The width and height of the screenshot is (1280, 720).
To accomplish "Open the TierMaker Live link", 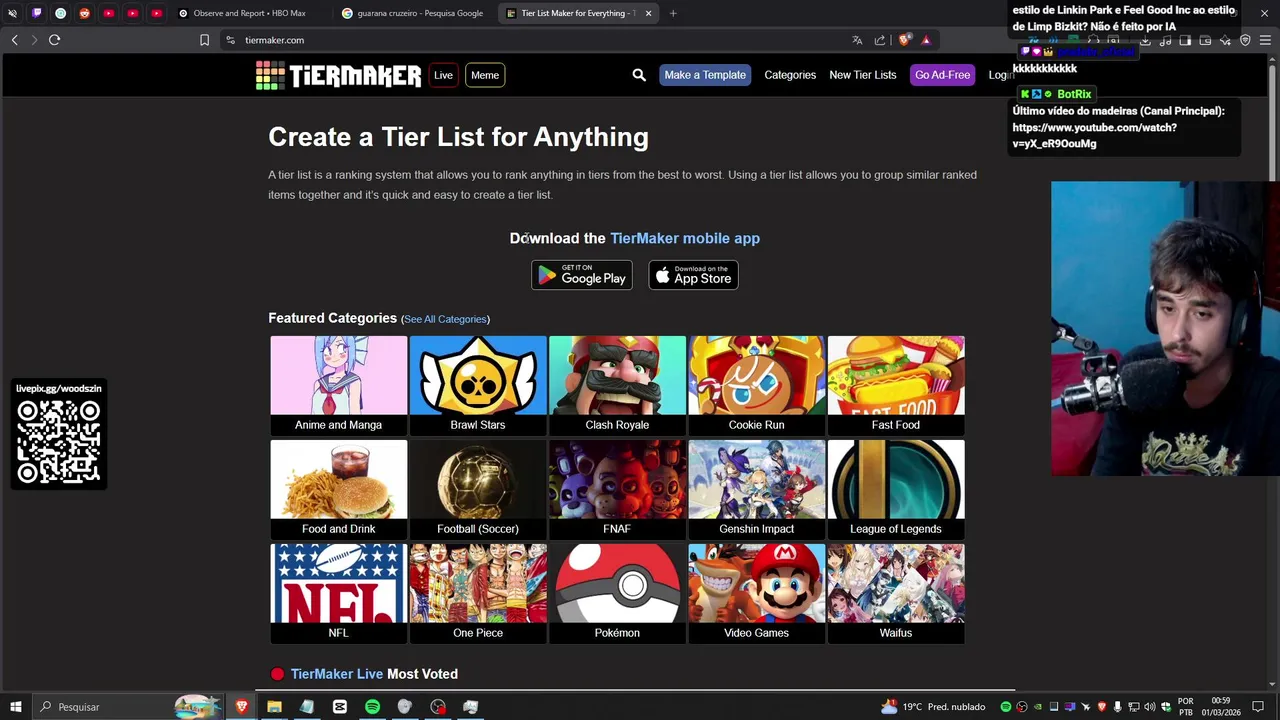I will pyautogui.click(x=337, y=674).
